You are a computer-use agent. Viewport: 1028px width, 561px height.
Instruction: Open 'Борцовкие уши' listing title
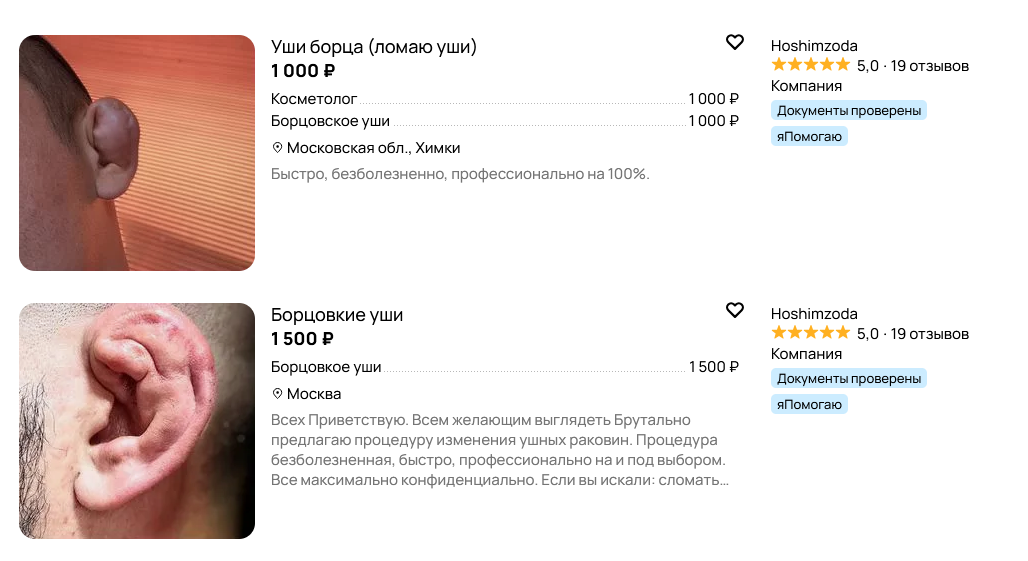click(337, 314)
